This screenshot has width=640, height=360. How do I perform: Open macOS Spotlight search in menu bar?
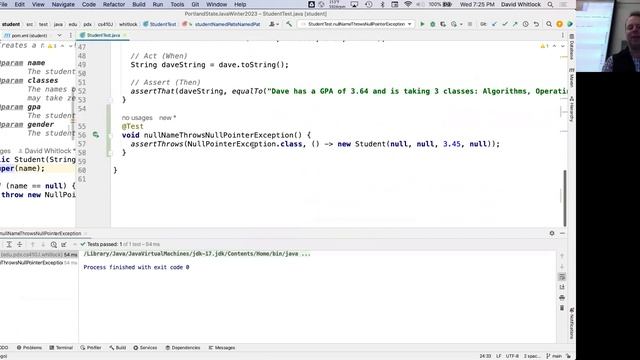550,4
